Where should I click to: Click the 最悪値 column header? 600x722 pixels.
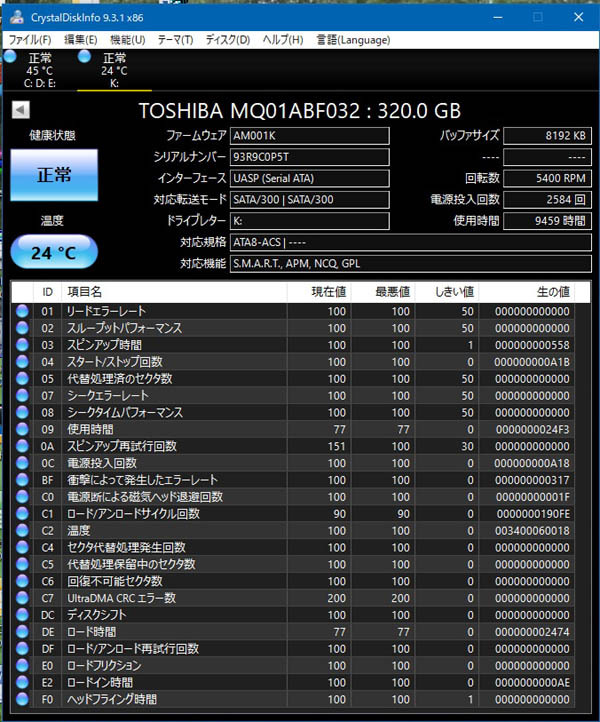coord(383,292)
